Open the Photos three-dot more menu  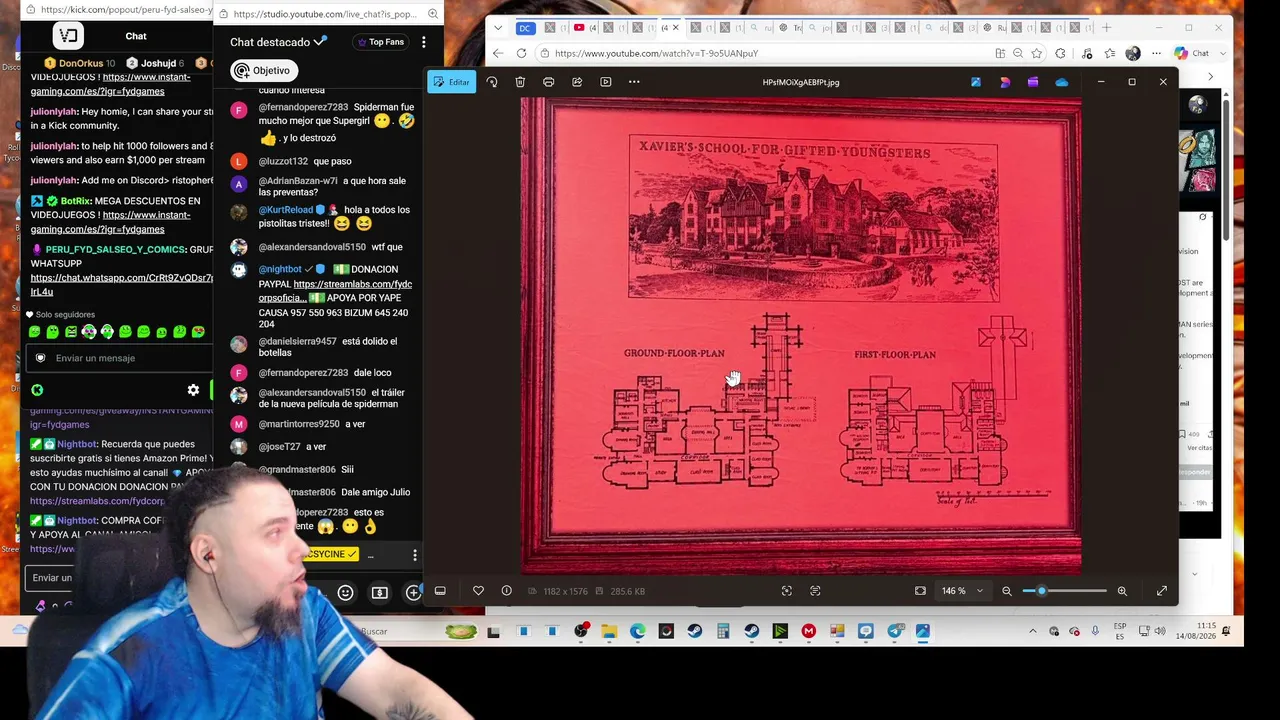point(634,82)
